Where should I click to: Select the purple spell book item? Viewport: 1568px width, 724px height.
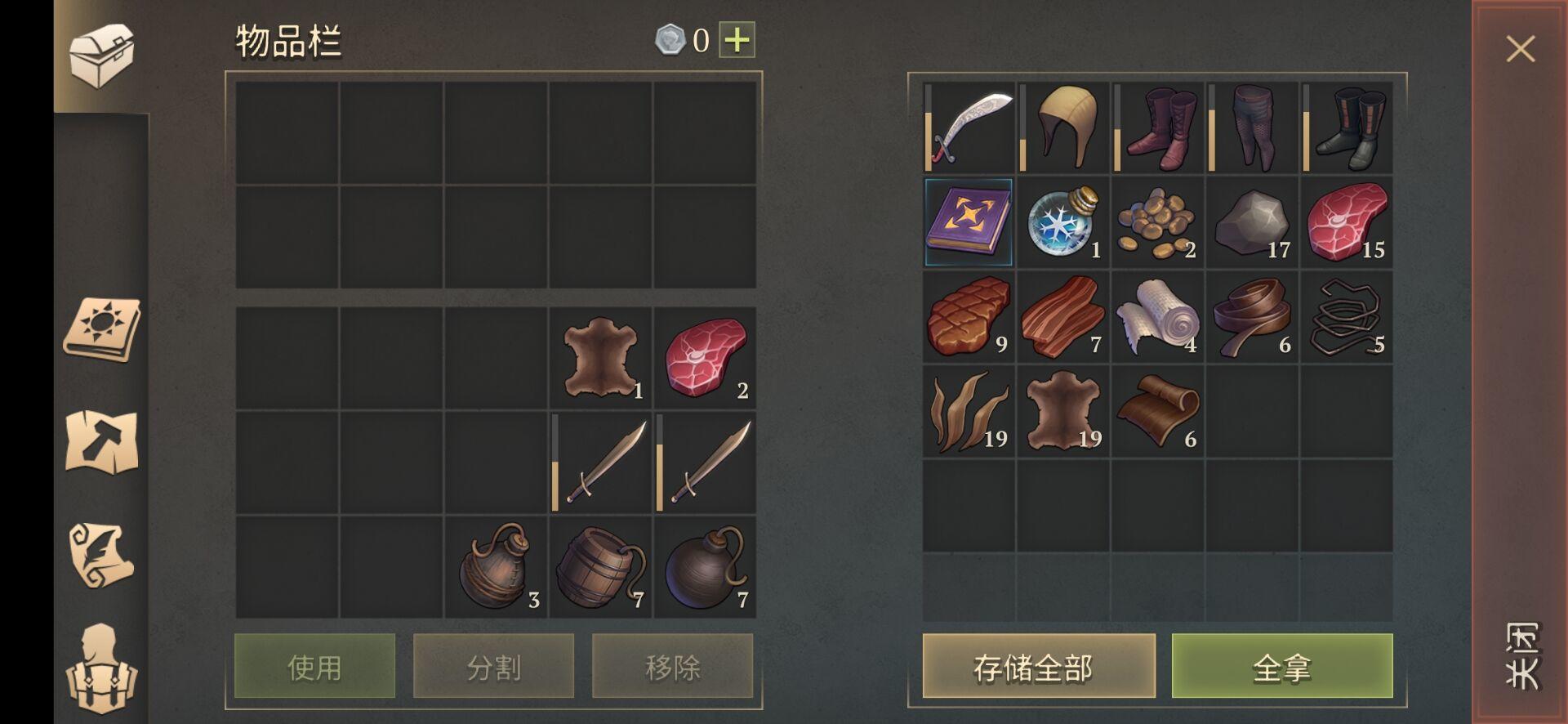[969, 222]
